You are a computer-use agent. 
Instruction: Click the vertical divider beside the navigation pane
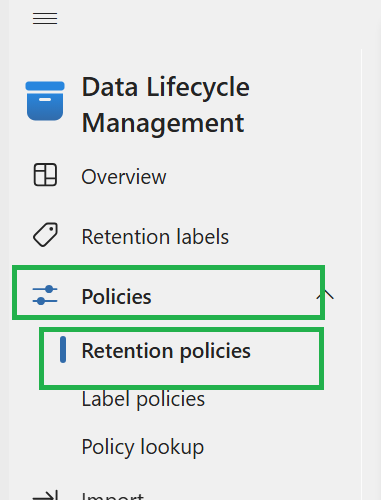361,275
